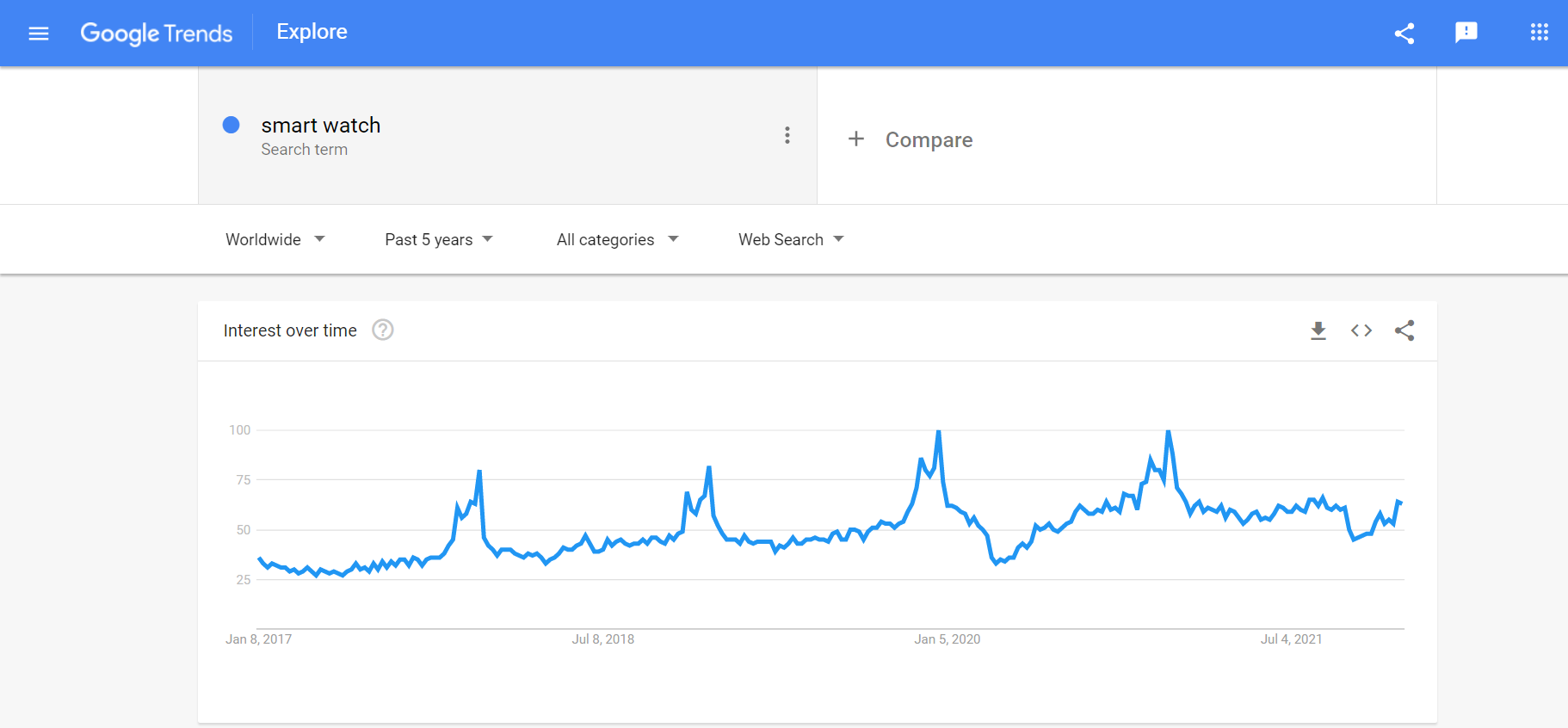Open the hamburger main menu
This screenshot has height=728, width=1568.
click(x=39, y=34)
